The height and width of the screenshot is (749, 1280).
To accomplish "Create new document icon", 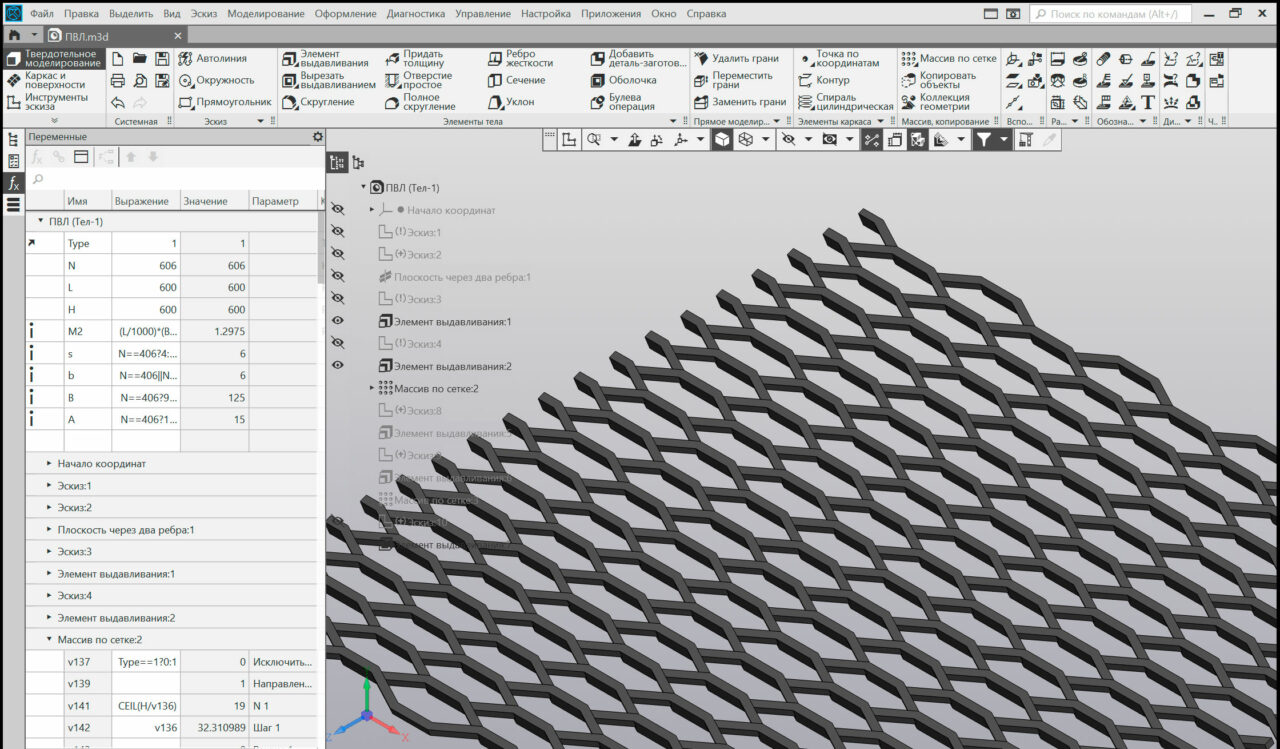I will (118, 59).
